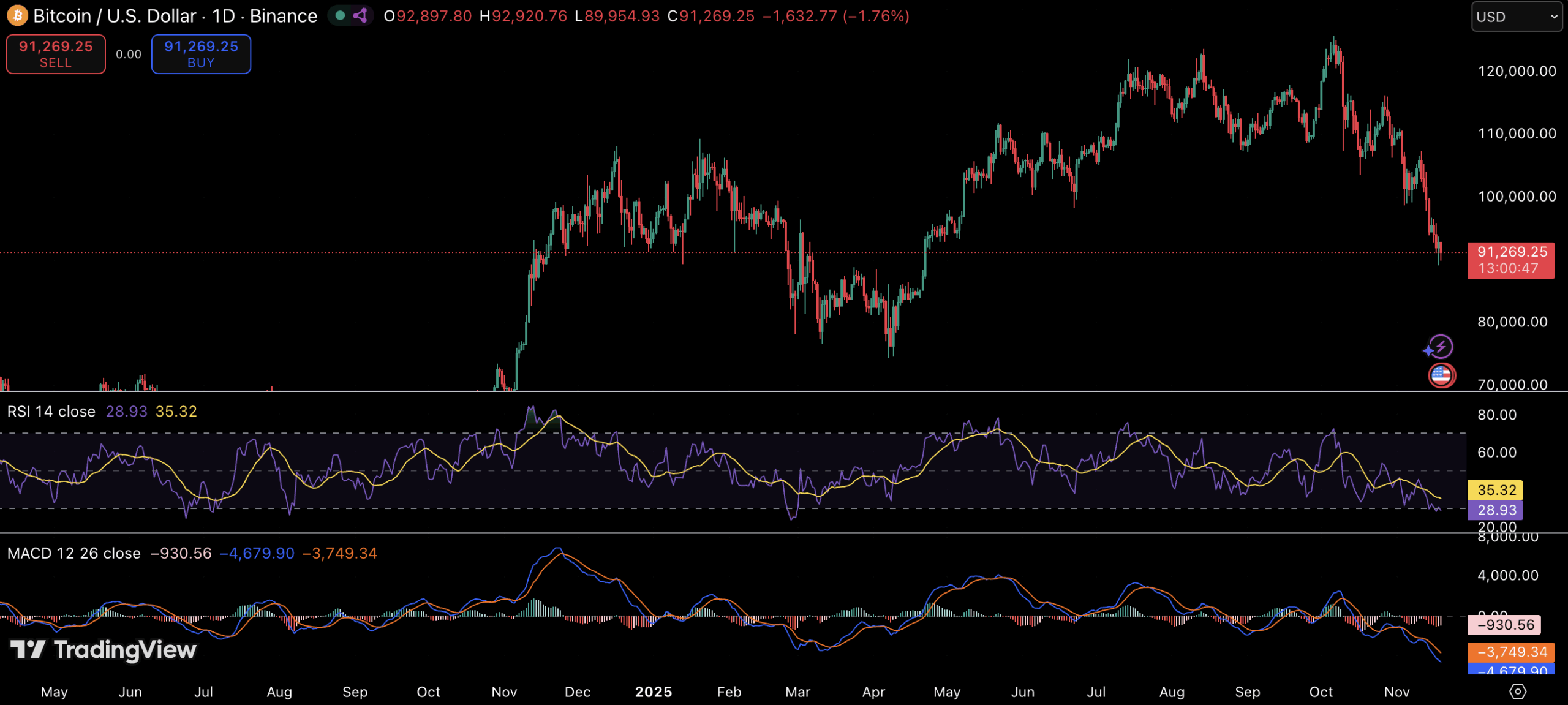Click the change value −1,632.77 (−1.76%)
The image size is (1568, 705).
(836, 16)
